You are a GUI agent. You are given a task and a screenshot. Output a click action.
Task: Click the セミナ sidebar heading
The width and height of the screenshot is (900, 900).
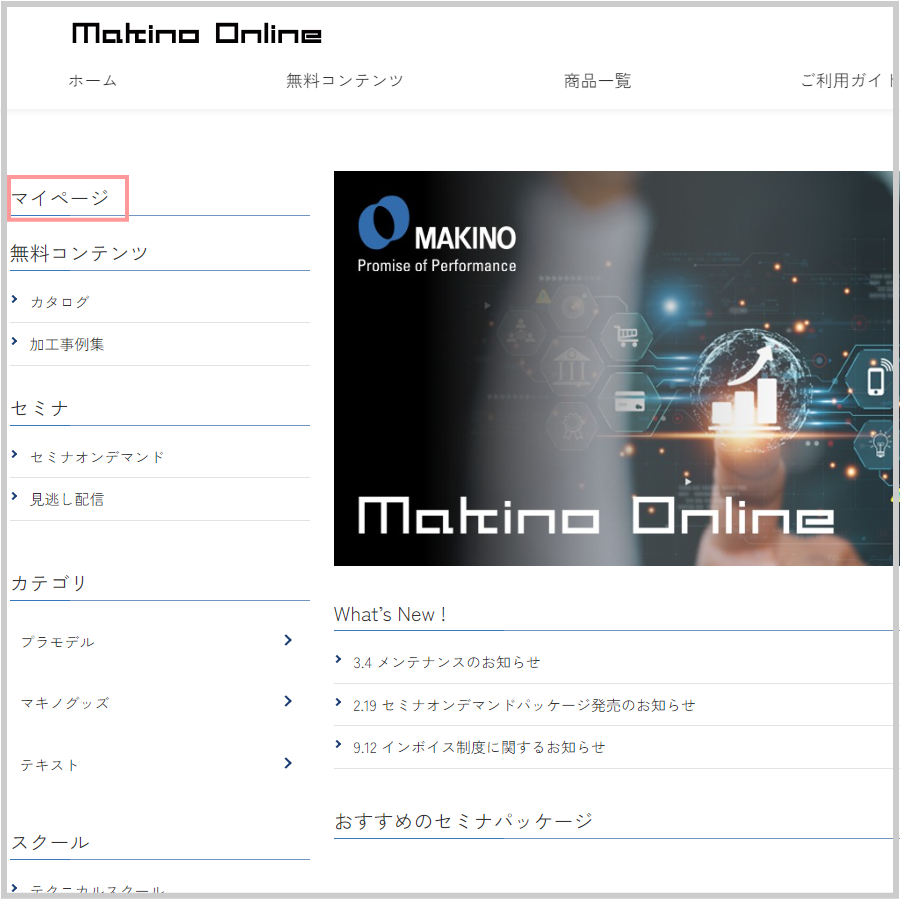[x=40, y=408]
